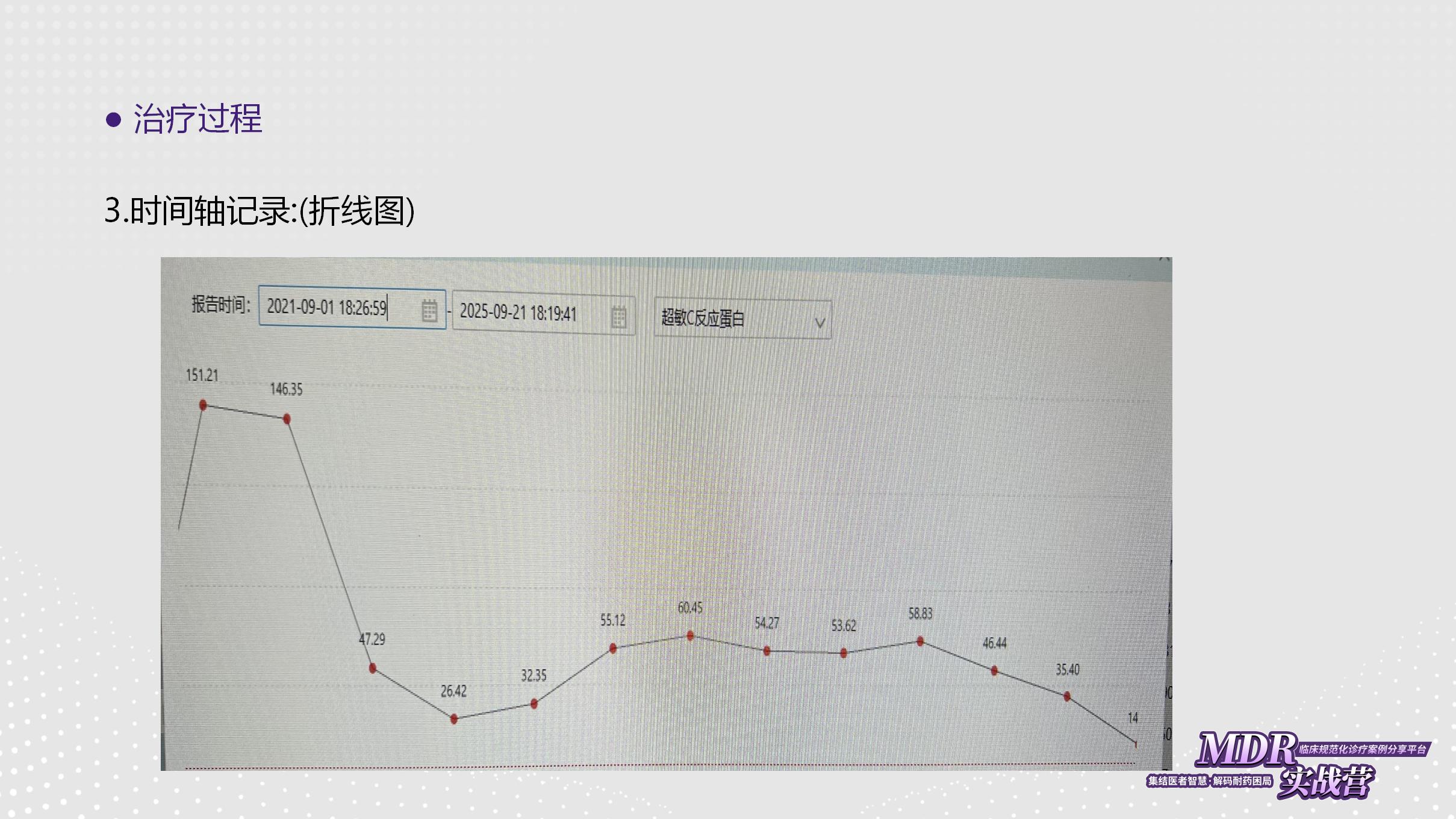This screenshot has width=1456, height=819.
Task: Select the 60.45 peak data point
Action: click(x=690, y=635)
